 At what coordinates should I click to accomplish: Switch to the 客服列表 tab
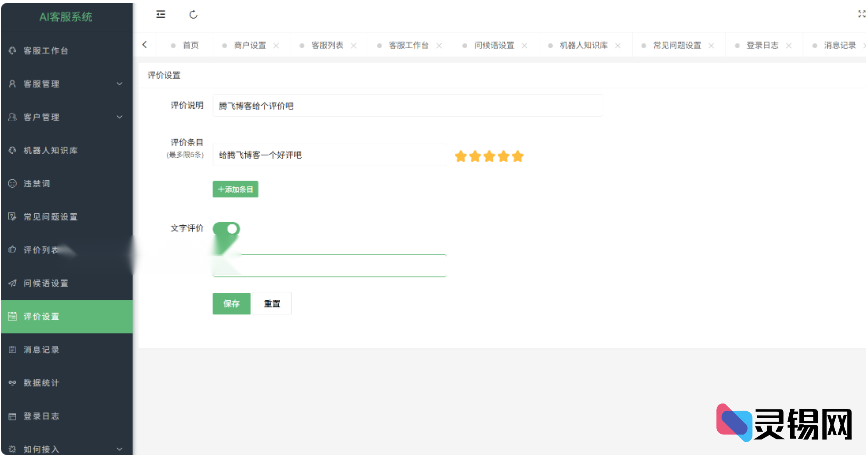tap(327, 45)
